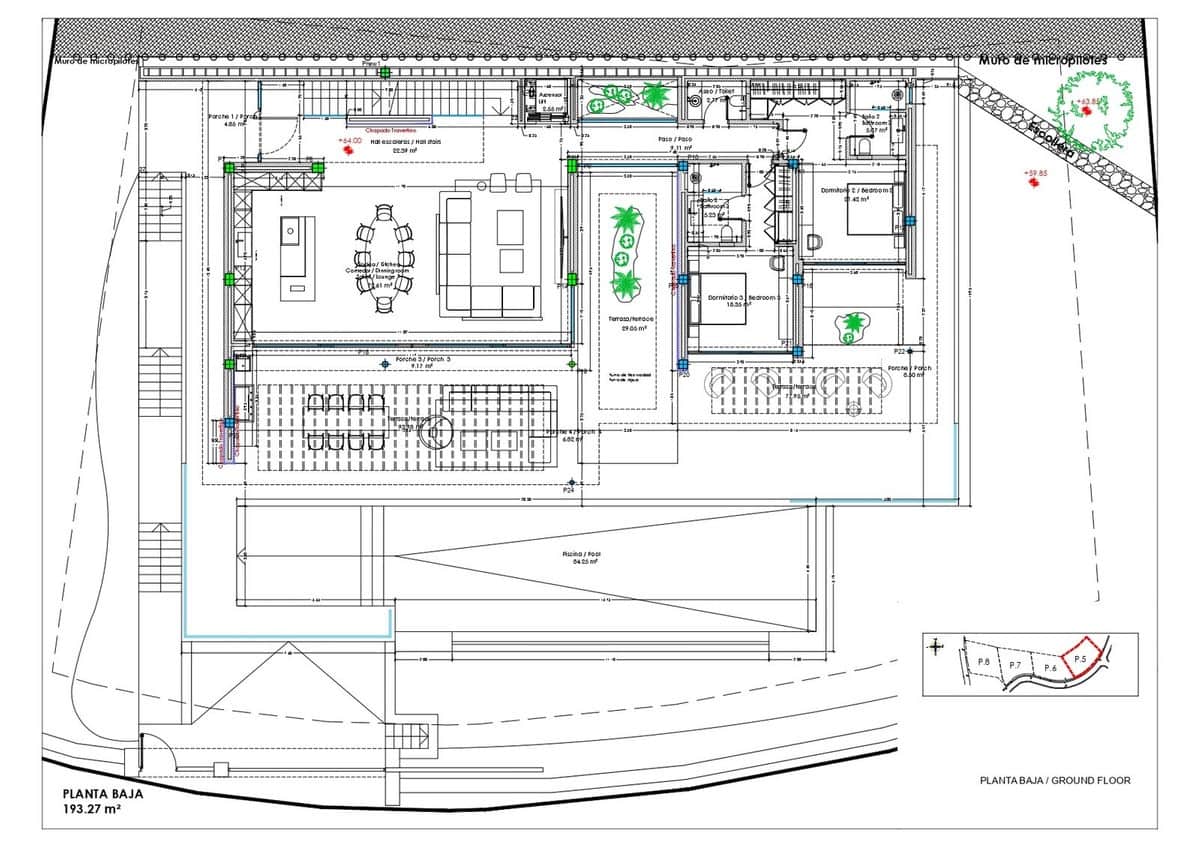Screen dimensions: 1200x848
Task: Click the red +59.85 elevation marker
Action: coord(1036,177)
